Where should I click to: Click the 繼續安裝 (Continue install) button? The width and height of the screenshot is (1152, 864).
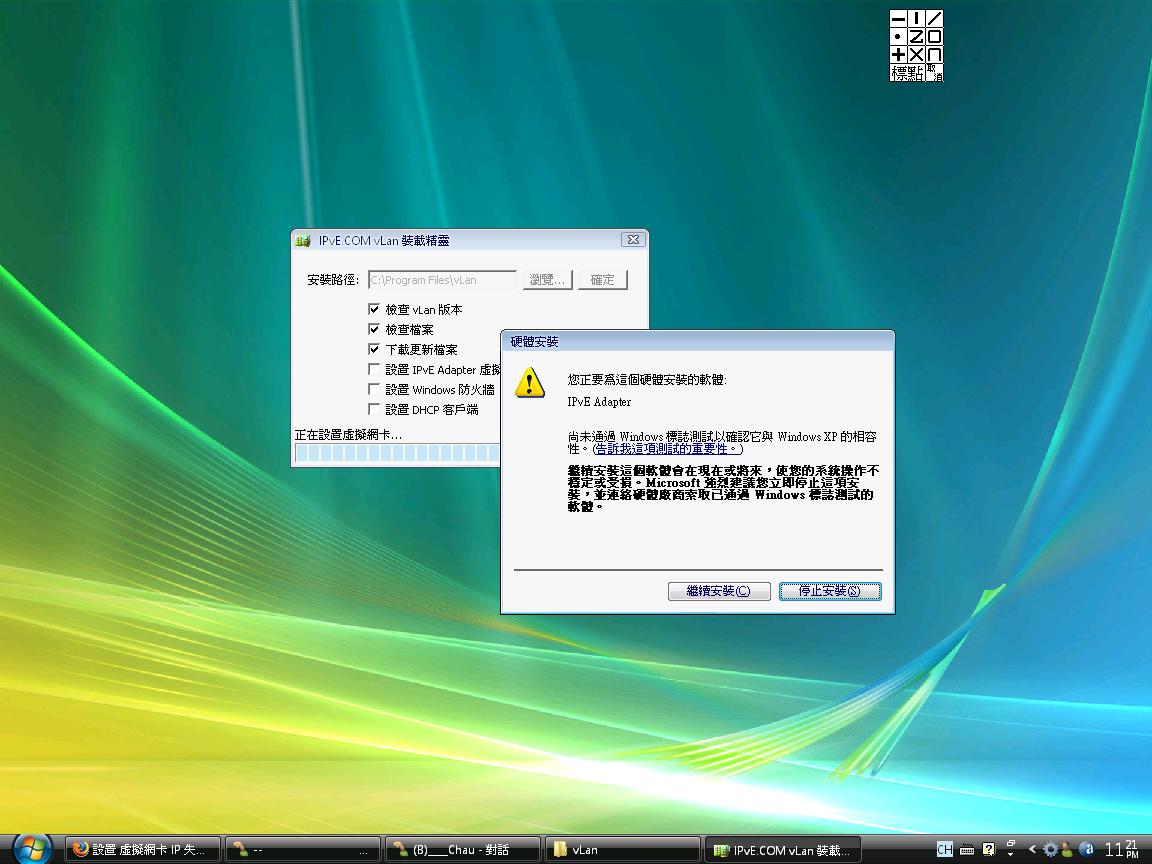tap(719, 591)
